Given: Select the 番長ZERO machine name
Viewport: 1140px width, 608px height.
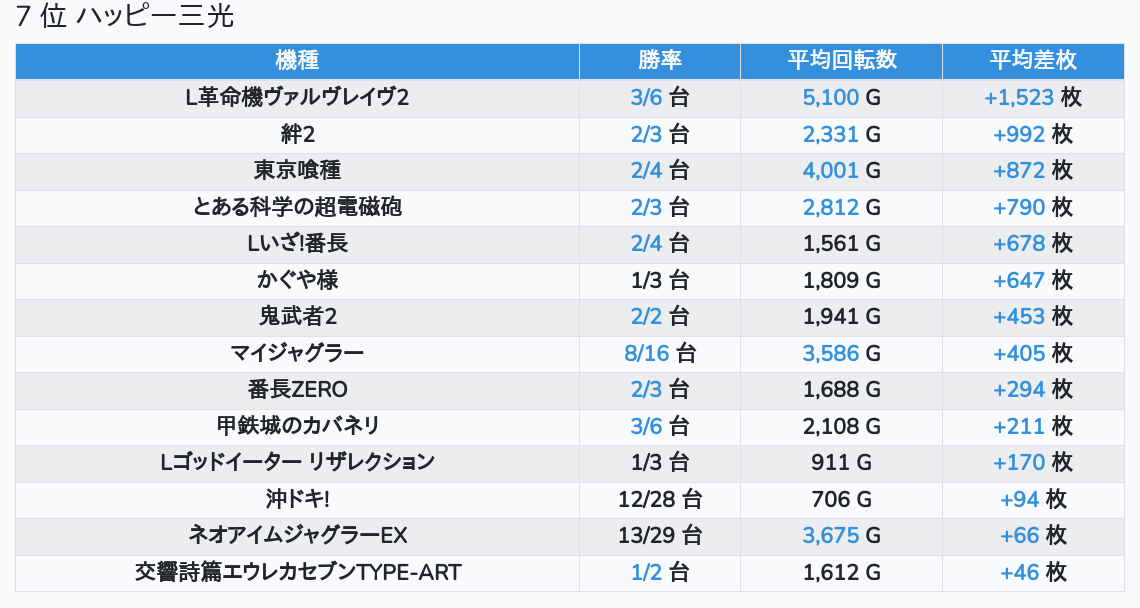Looking at the screenshot, I should [298, 390].
